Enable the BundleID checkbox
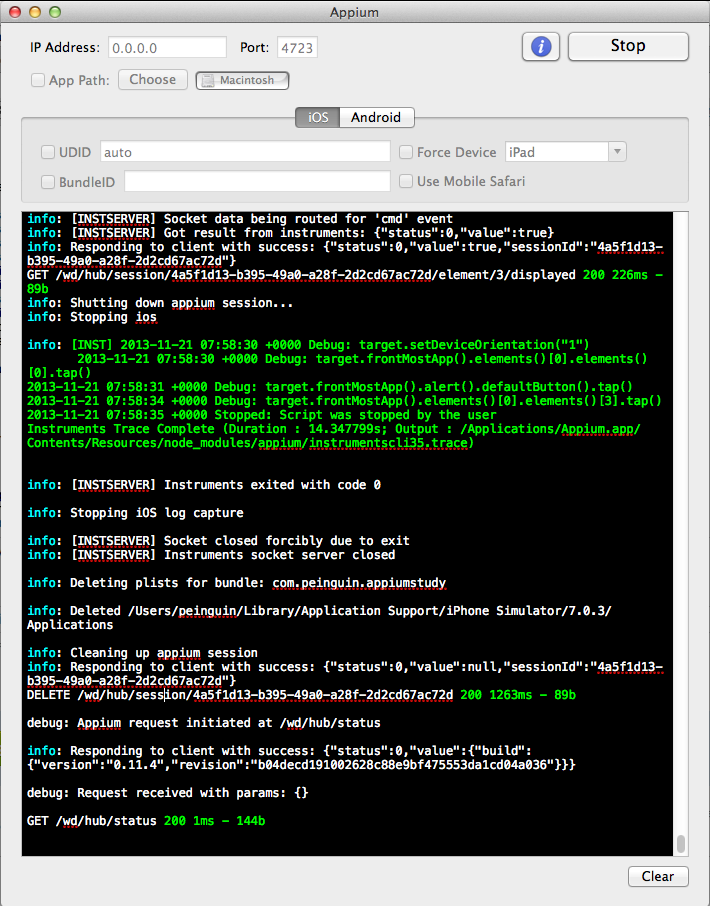 coord(48,182)
